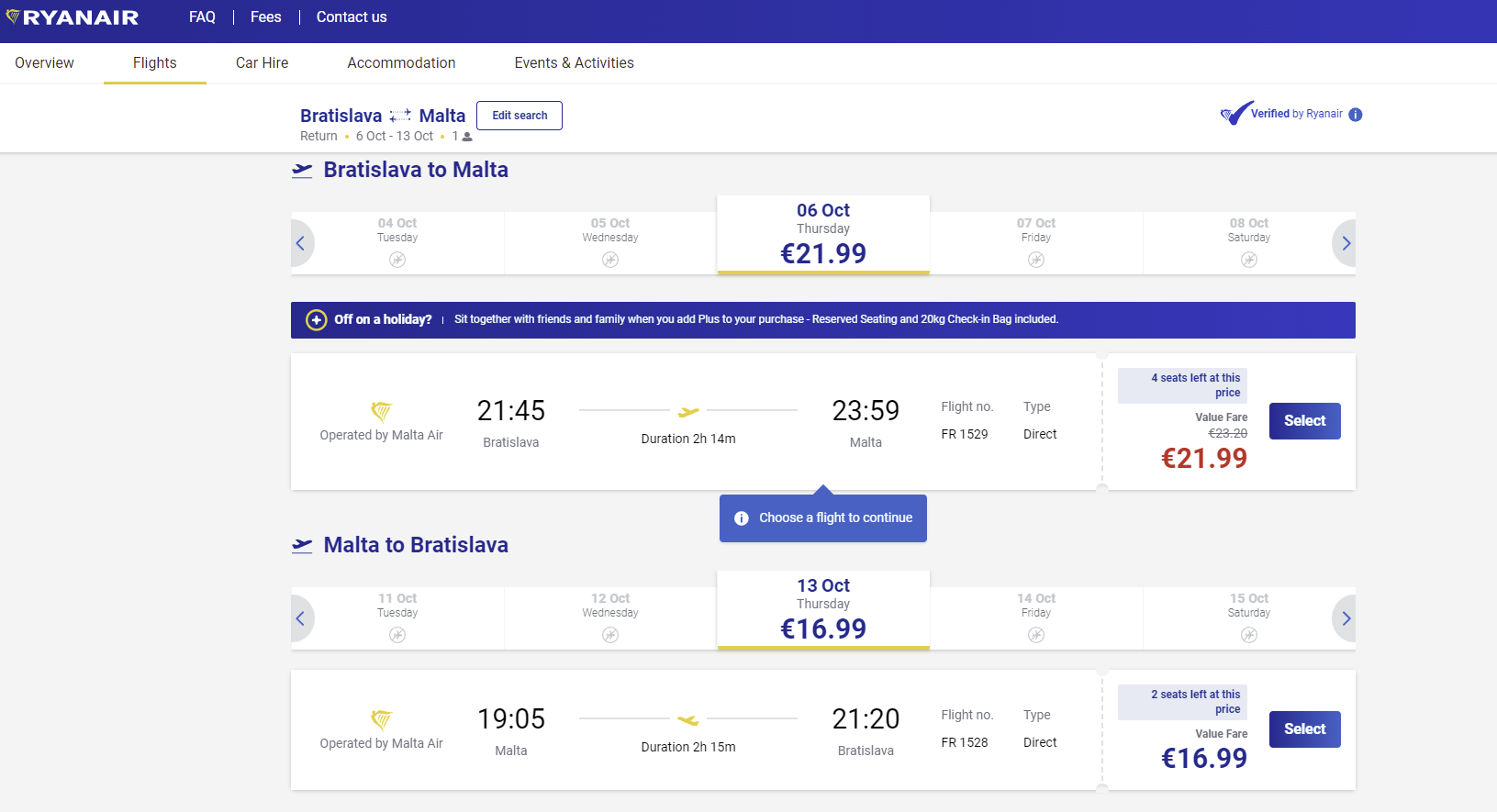Open the Fees link
Viewport: 1497px width, 812px height.
[266, 17]
